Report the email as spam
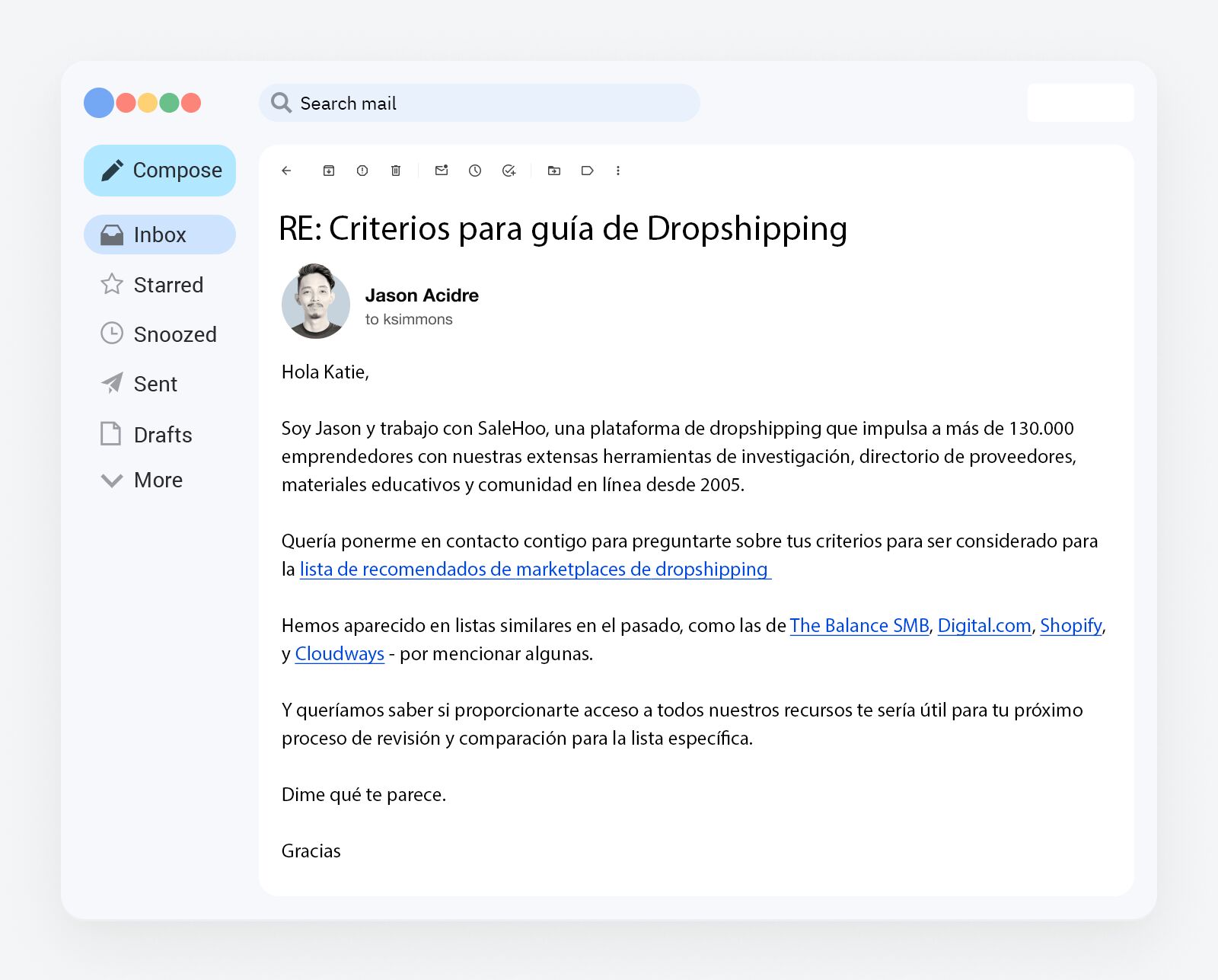The height and width of the screenshot is (980, 1218). click(362, 171)
